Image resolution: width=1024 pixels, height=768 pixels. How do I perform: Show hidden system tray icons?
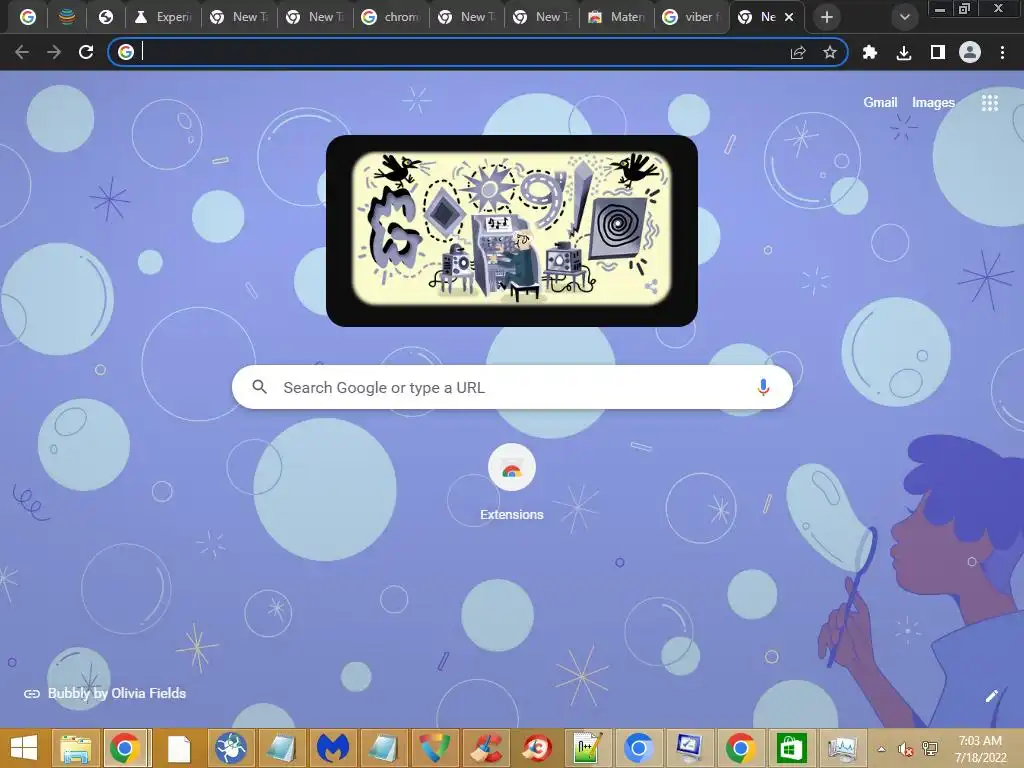point(881,749)
